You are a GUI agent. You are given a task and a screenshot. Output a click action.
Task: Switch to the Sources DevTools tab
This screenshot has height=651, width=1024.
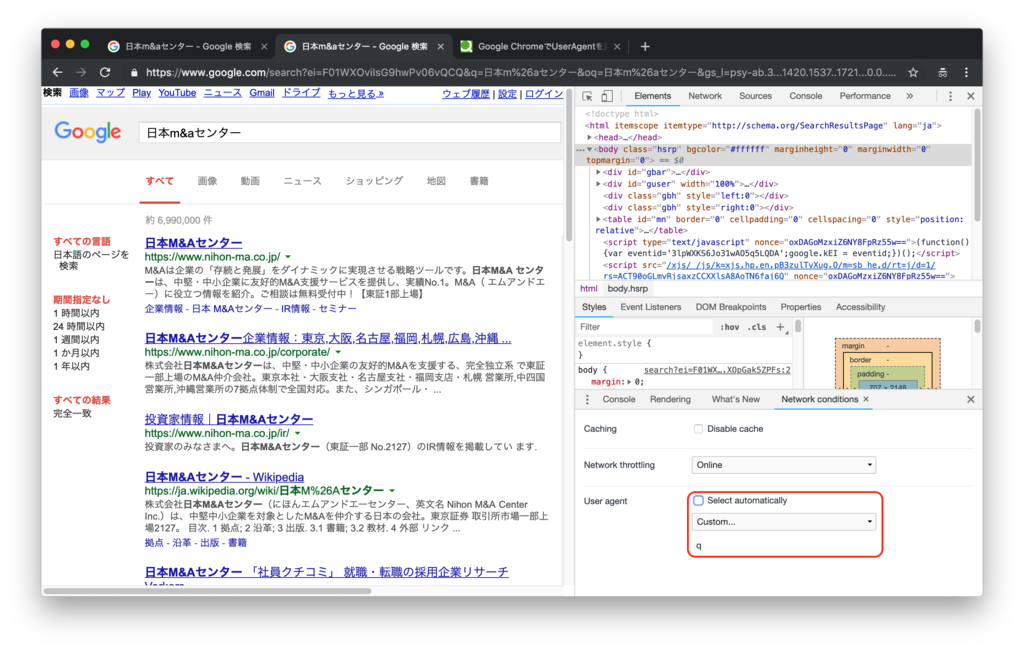755,96
